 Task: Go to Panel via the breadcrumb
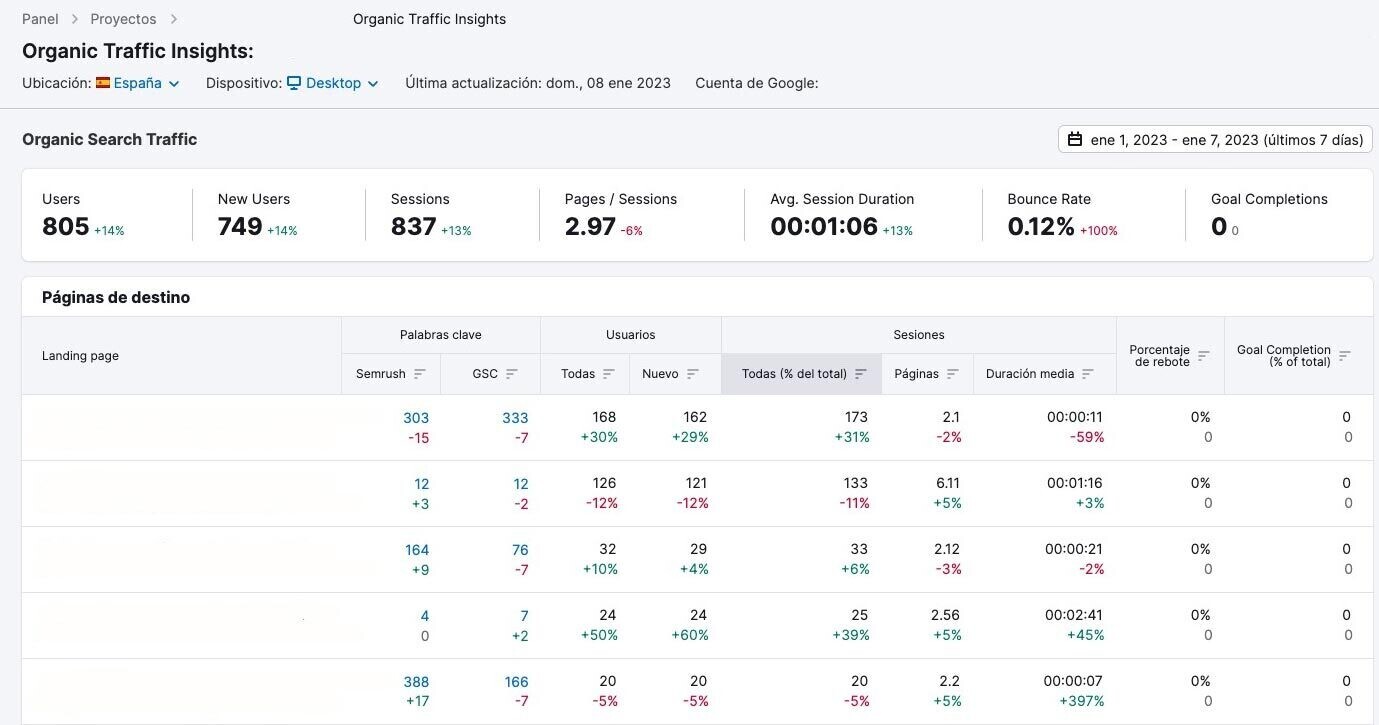pyautogui.click(x=40, y=18)
